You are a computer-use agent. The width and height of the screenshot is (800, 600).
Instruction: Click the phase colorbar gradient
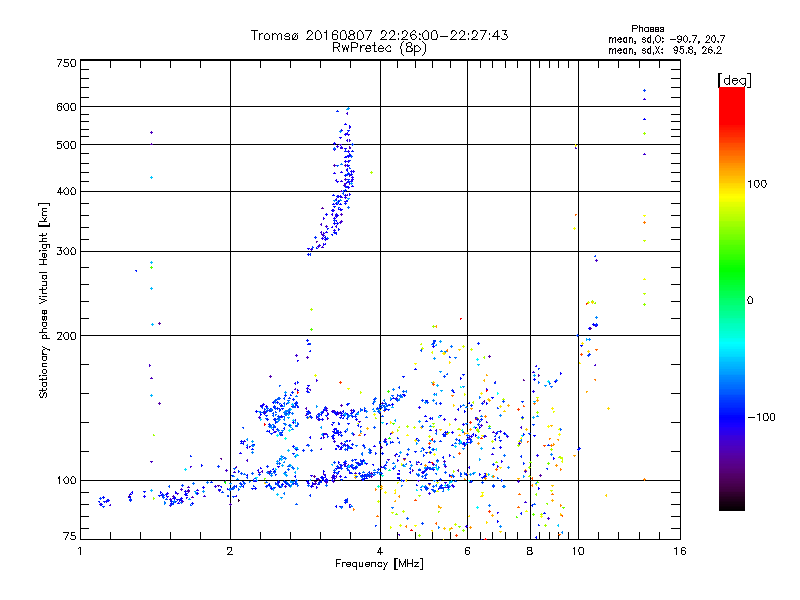732,299
